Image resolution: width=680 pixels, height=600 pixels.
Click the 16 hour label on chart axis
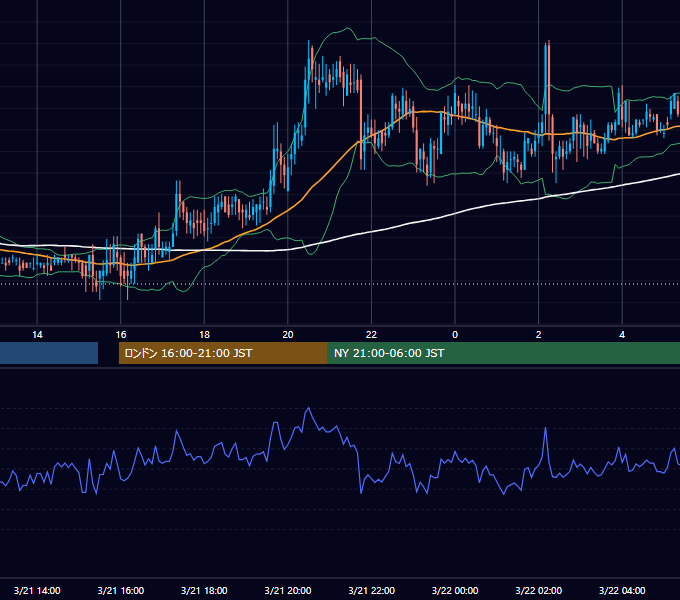click(x=121, y=335)
